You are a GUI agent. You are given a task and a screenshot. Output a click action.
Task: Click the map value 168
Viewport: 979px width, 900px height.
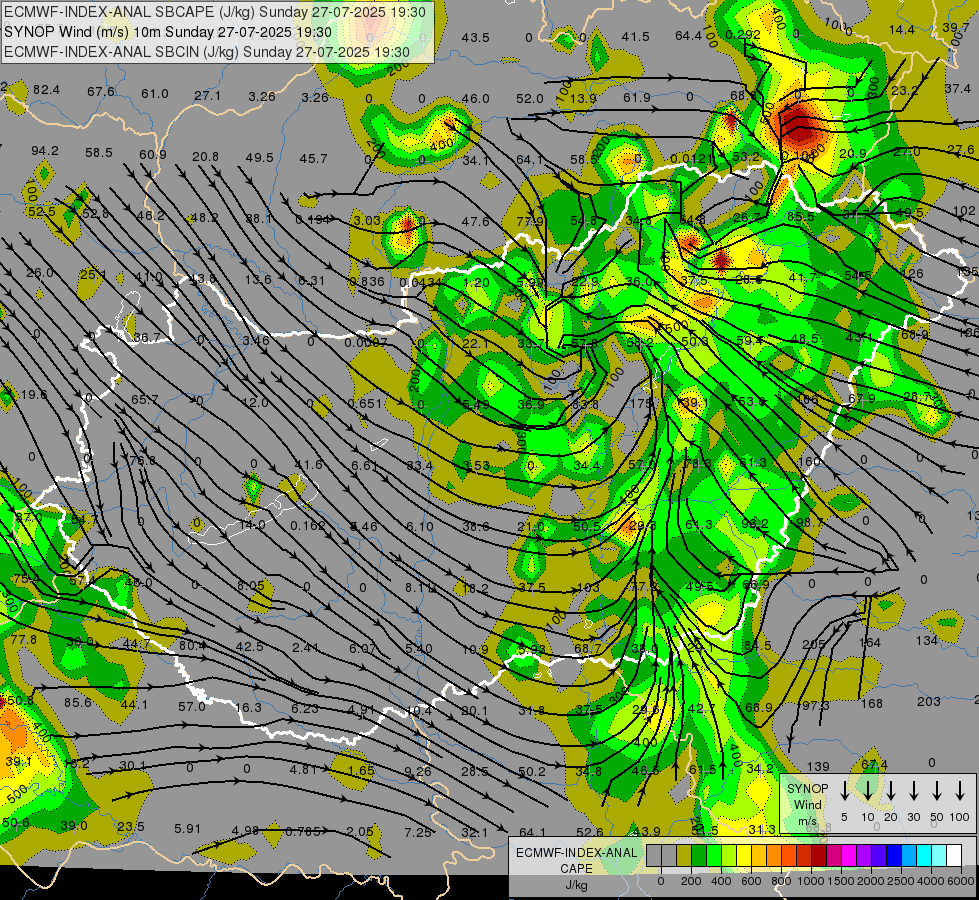pyautogui.click(x=872, y=703)
